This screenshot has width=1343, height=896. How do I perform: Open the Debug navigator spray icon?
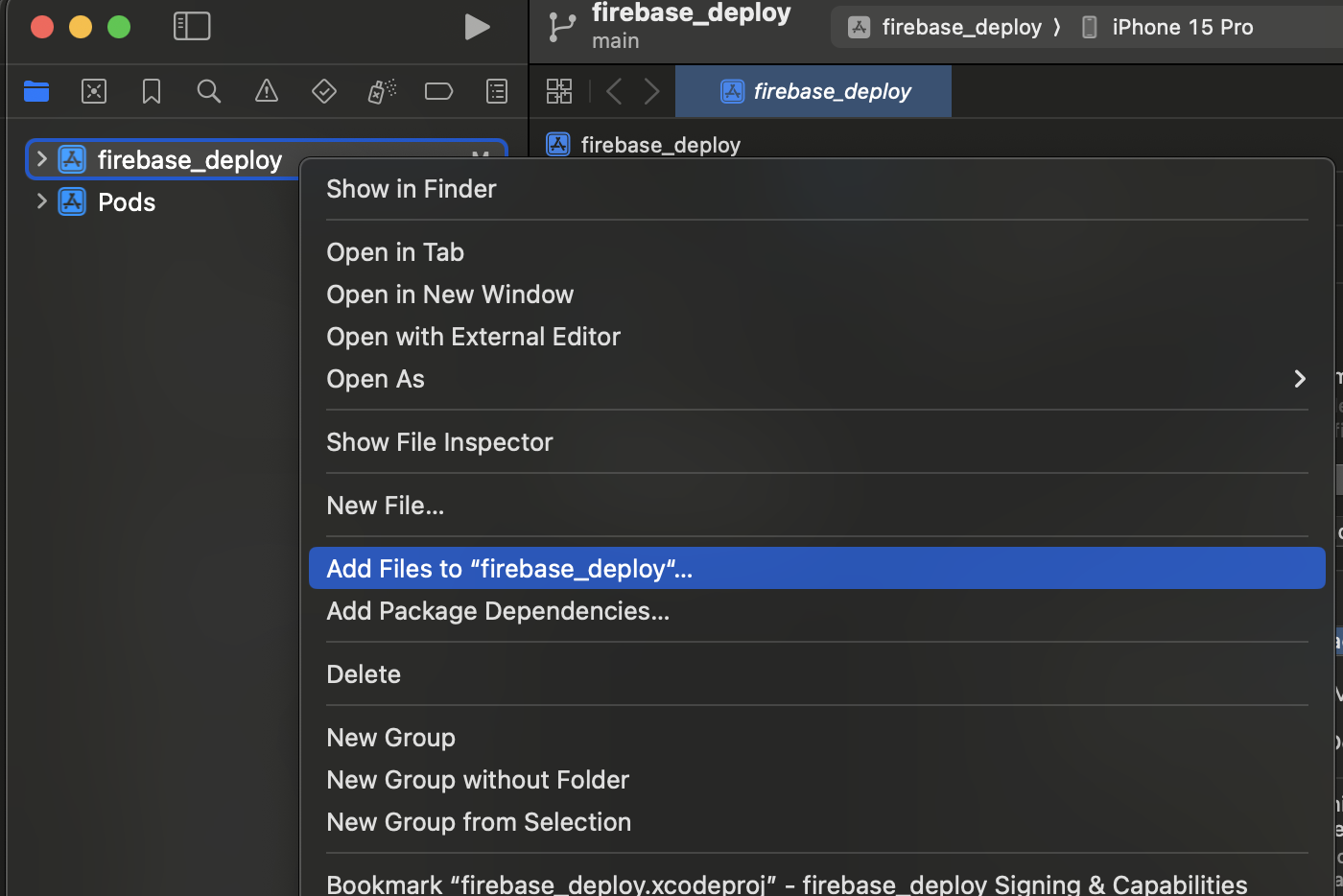tap(382, 91)
